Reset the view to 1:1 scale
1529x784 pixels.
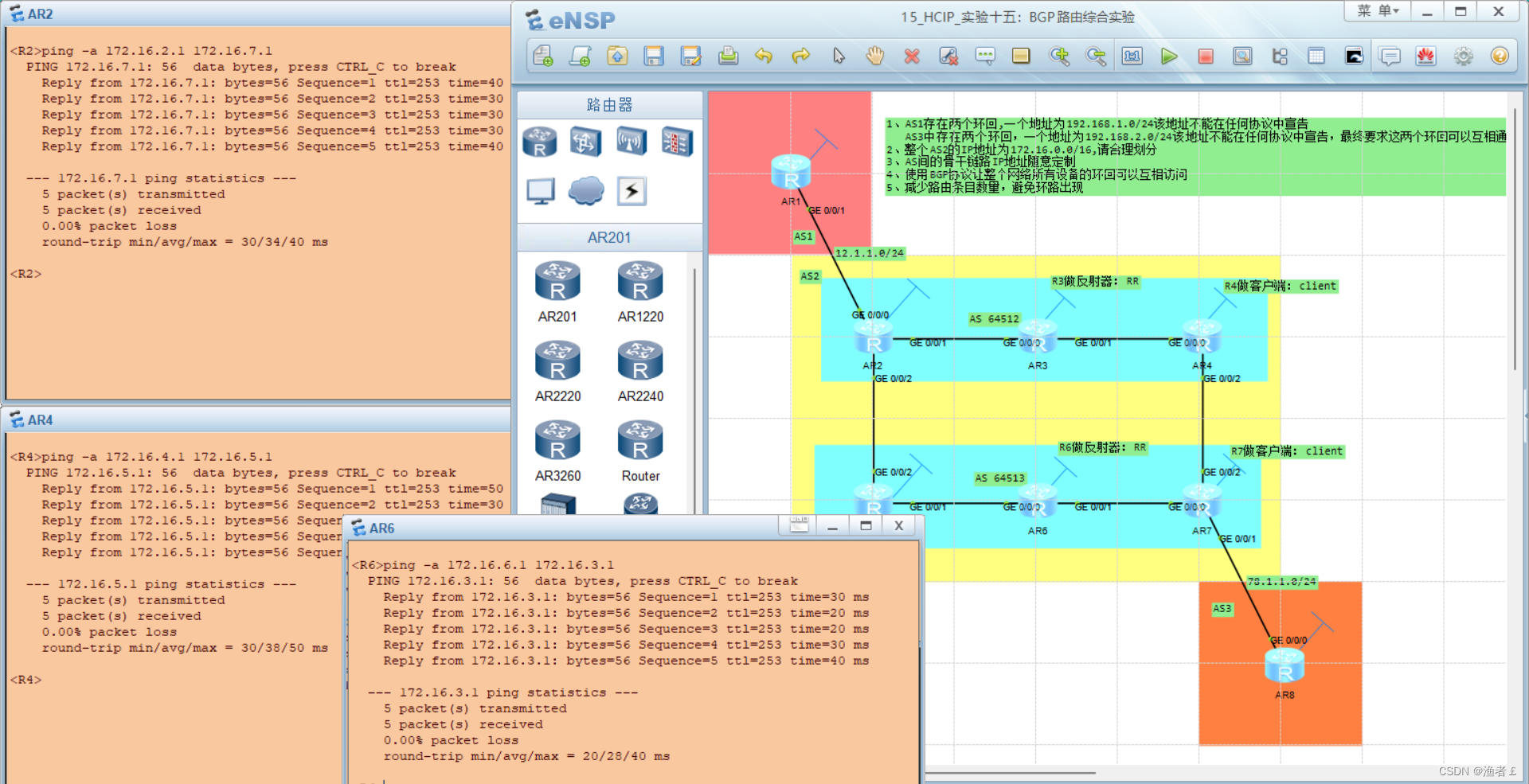(x=1132, y=56)
